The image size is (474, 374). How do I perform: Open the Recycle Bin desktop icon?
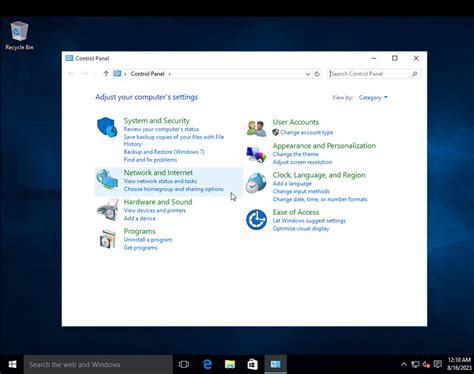pos(19,36)
